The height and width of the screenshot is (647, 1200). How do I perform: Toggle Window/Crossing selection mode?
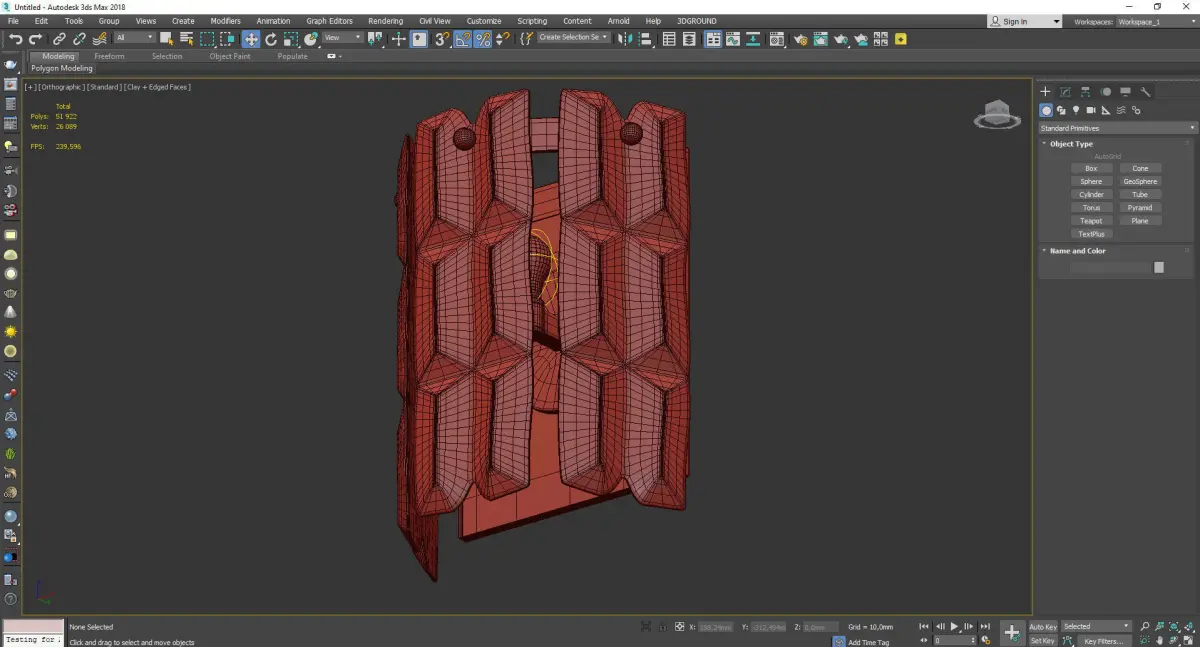coord(227,39)
